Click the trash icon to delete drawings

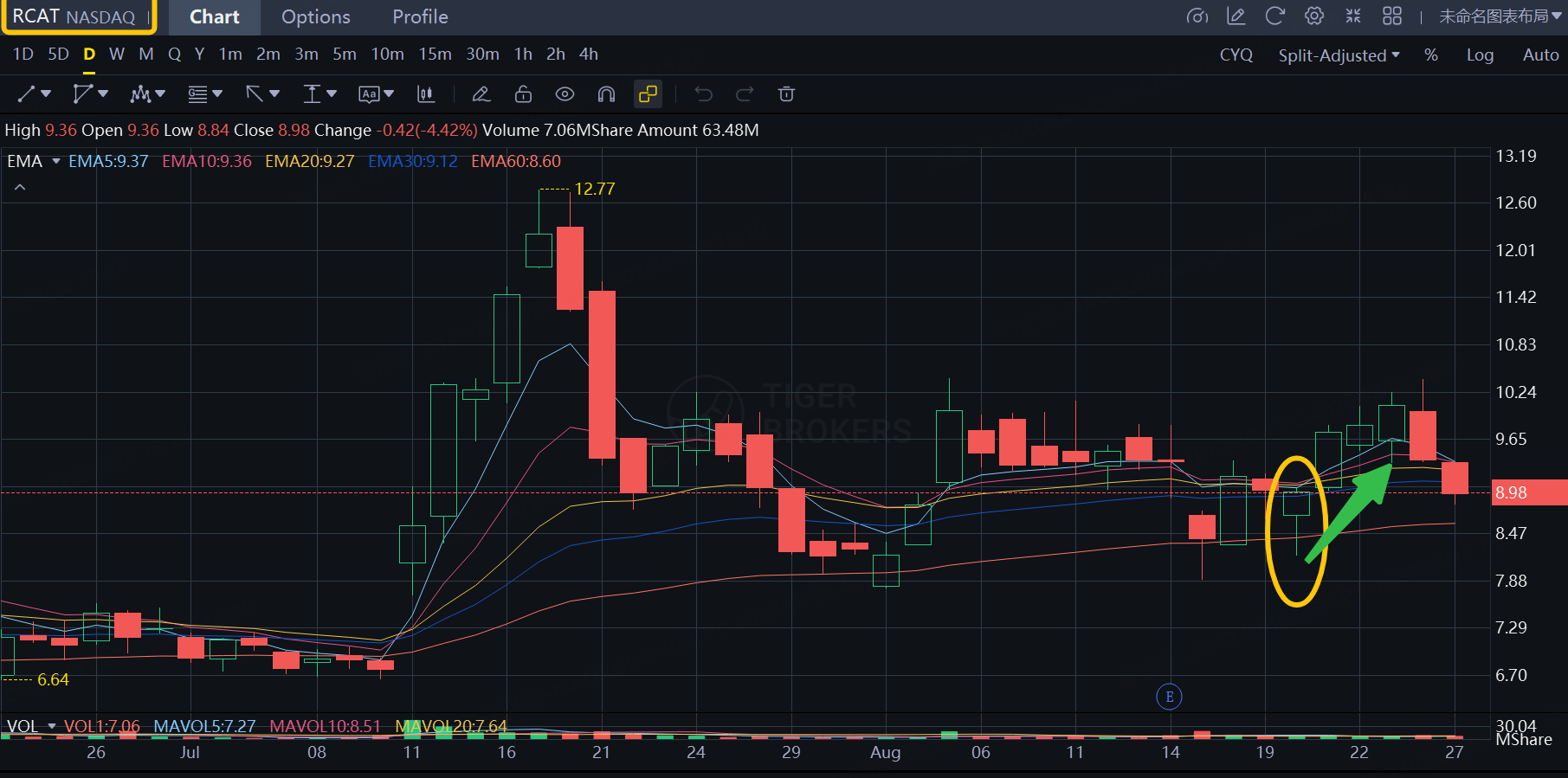(x=786, y=94)
